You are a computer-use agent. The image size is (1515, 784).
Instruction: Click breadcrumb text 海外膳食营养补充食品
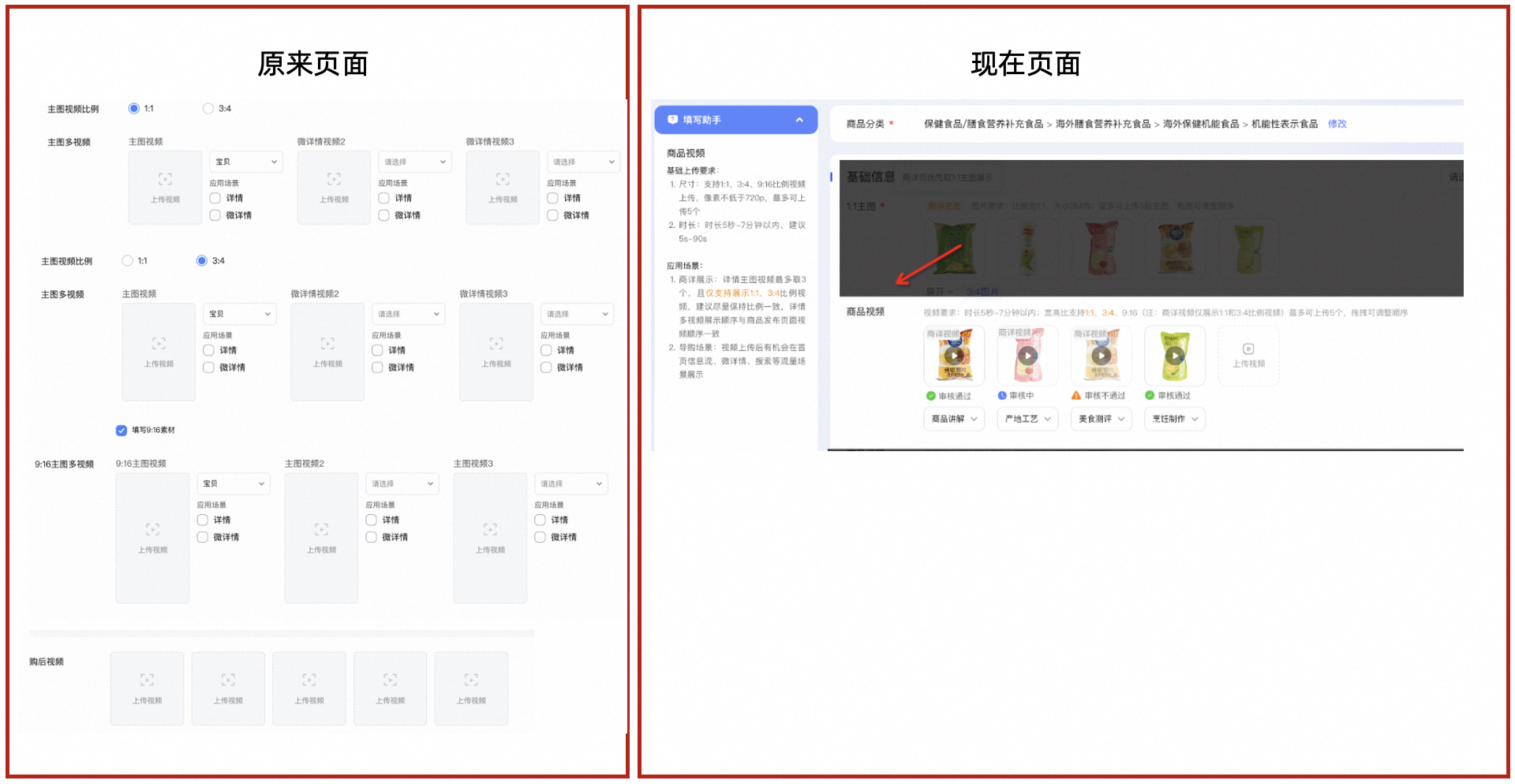(1103, 124)
